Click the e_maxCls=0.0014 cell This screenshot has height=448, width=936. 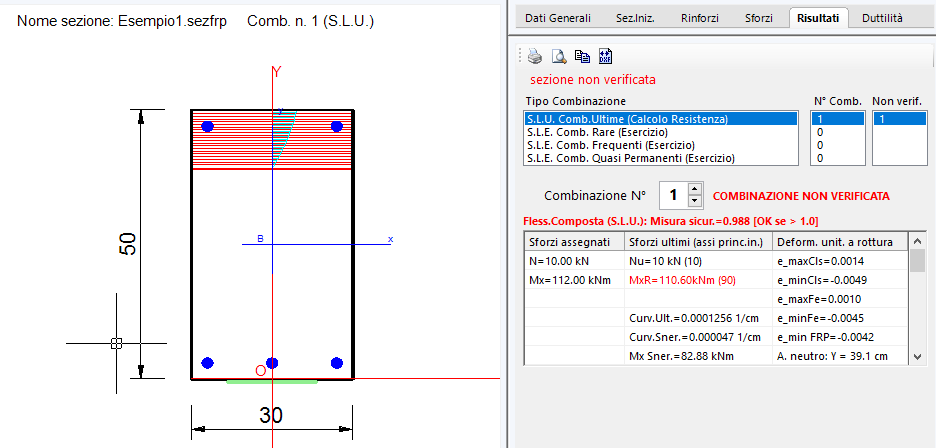tap(840, 261)
